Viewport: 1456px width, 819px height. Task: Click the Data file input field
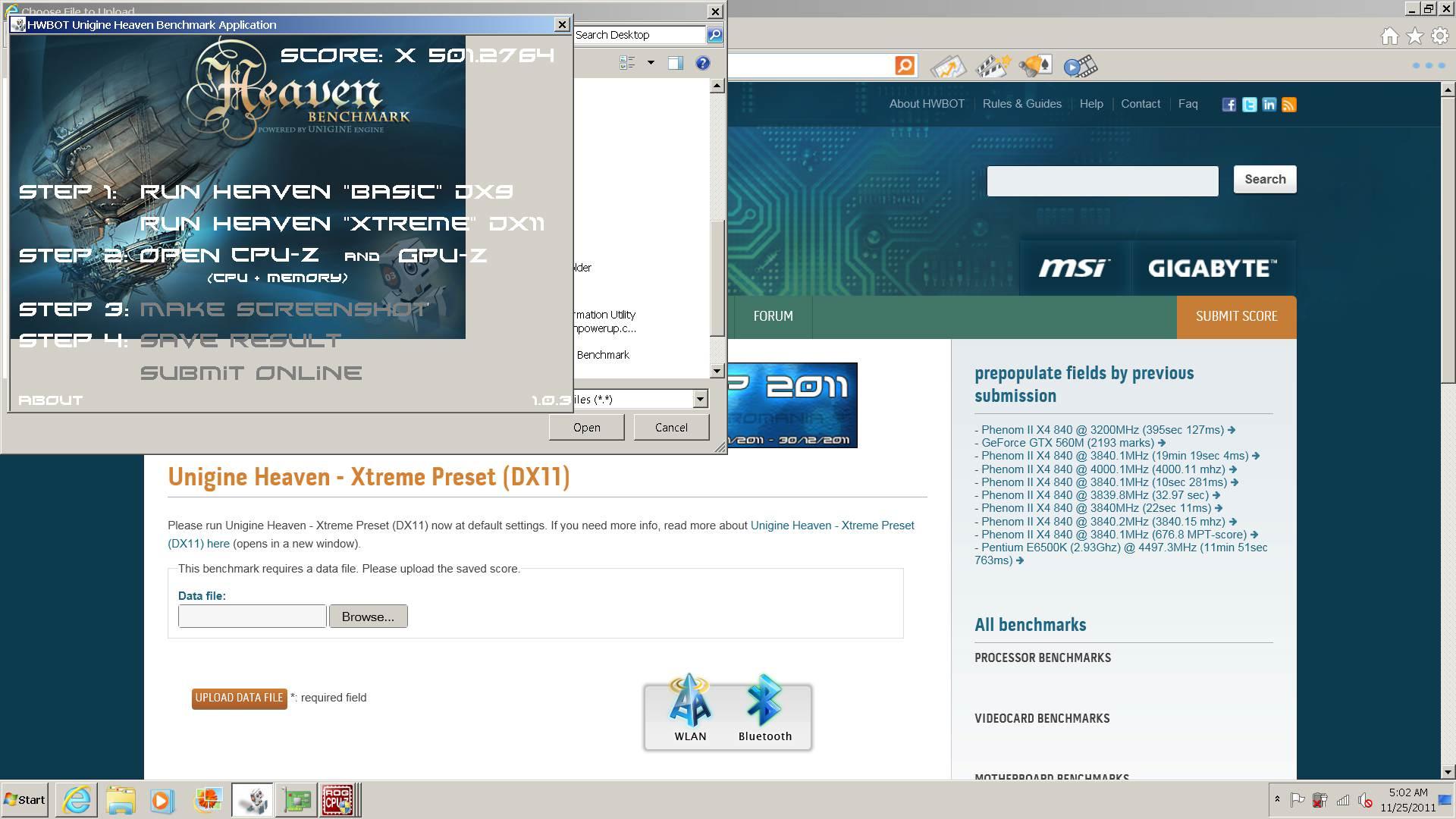click(x=252, y=617)
